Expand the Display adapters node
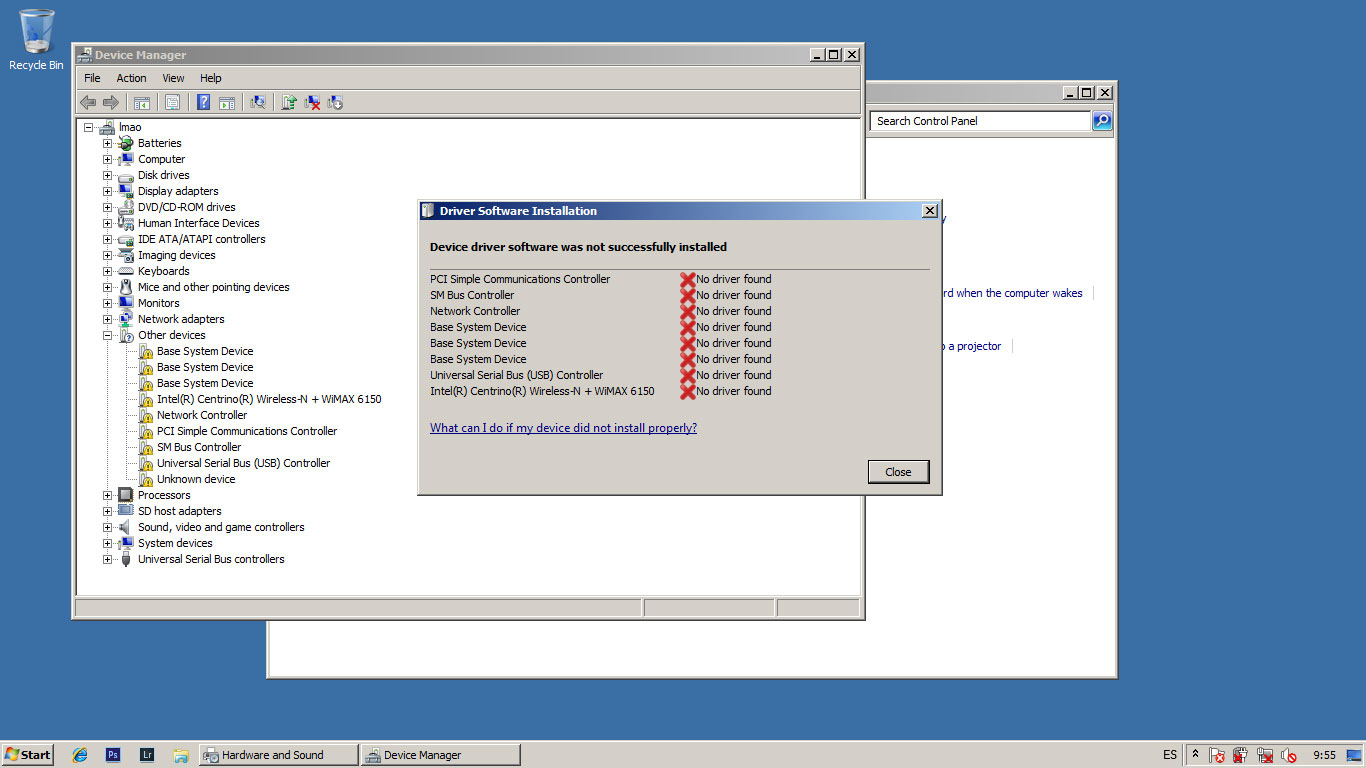The image size is (1366, 768). (x=107, y=191)
